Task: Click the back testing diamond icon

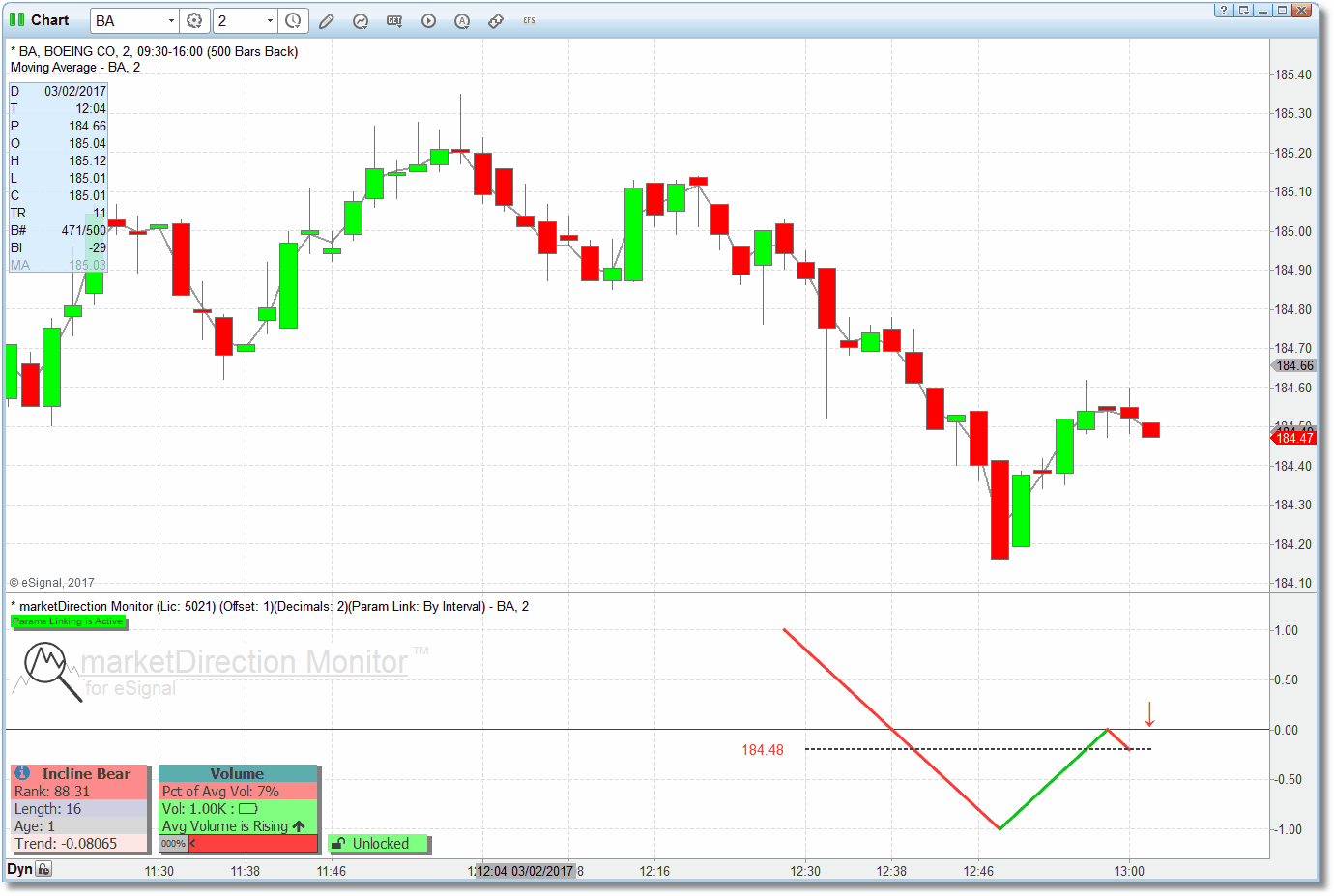Action: click(x=496, y=20)
